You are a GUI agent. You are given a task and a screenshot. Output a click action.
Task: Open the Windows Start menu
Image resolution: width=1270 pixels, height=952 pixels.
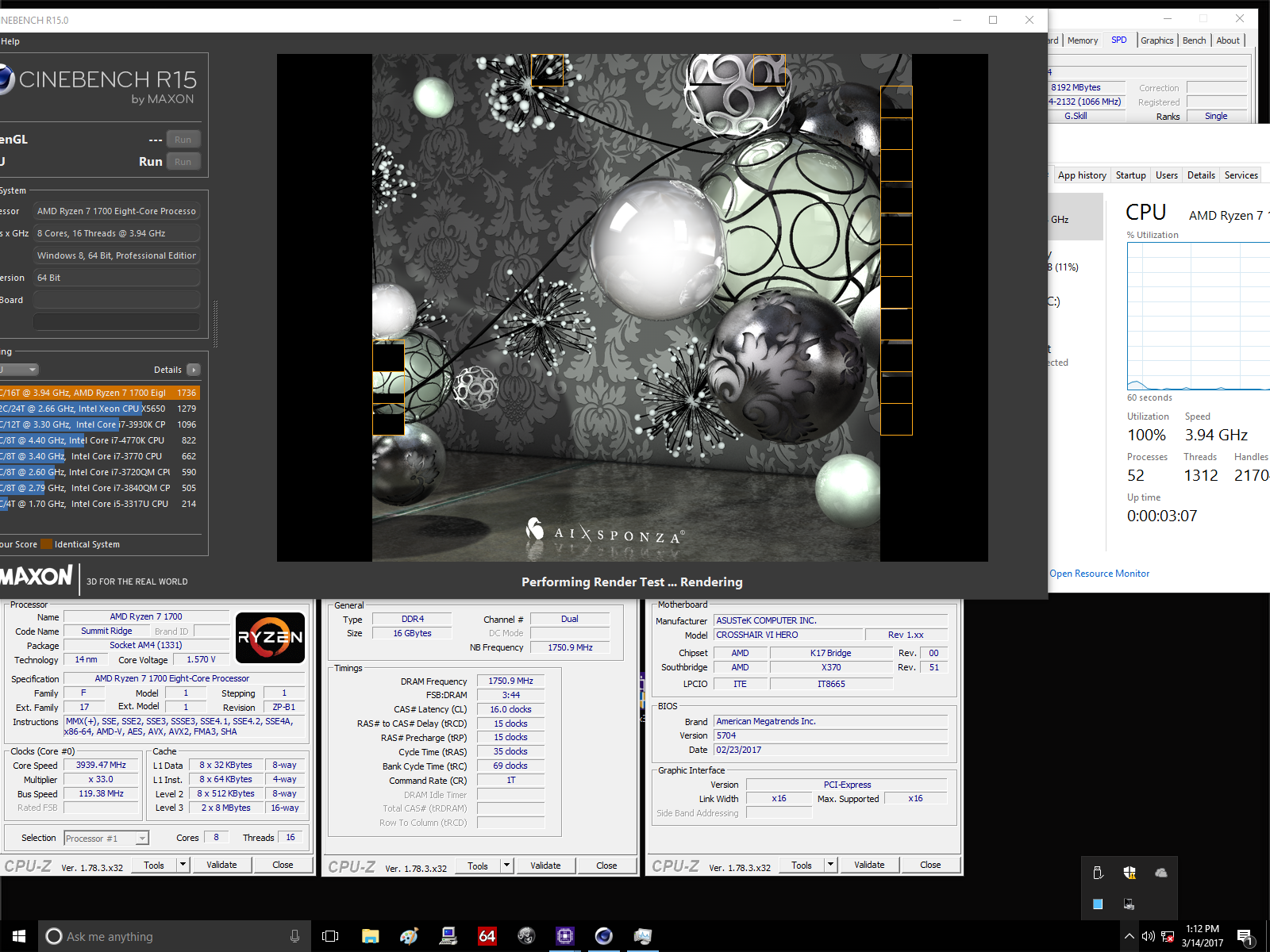click(x=19, y=936)
